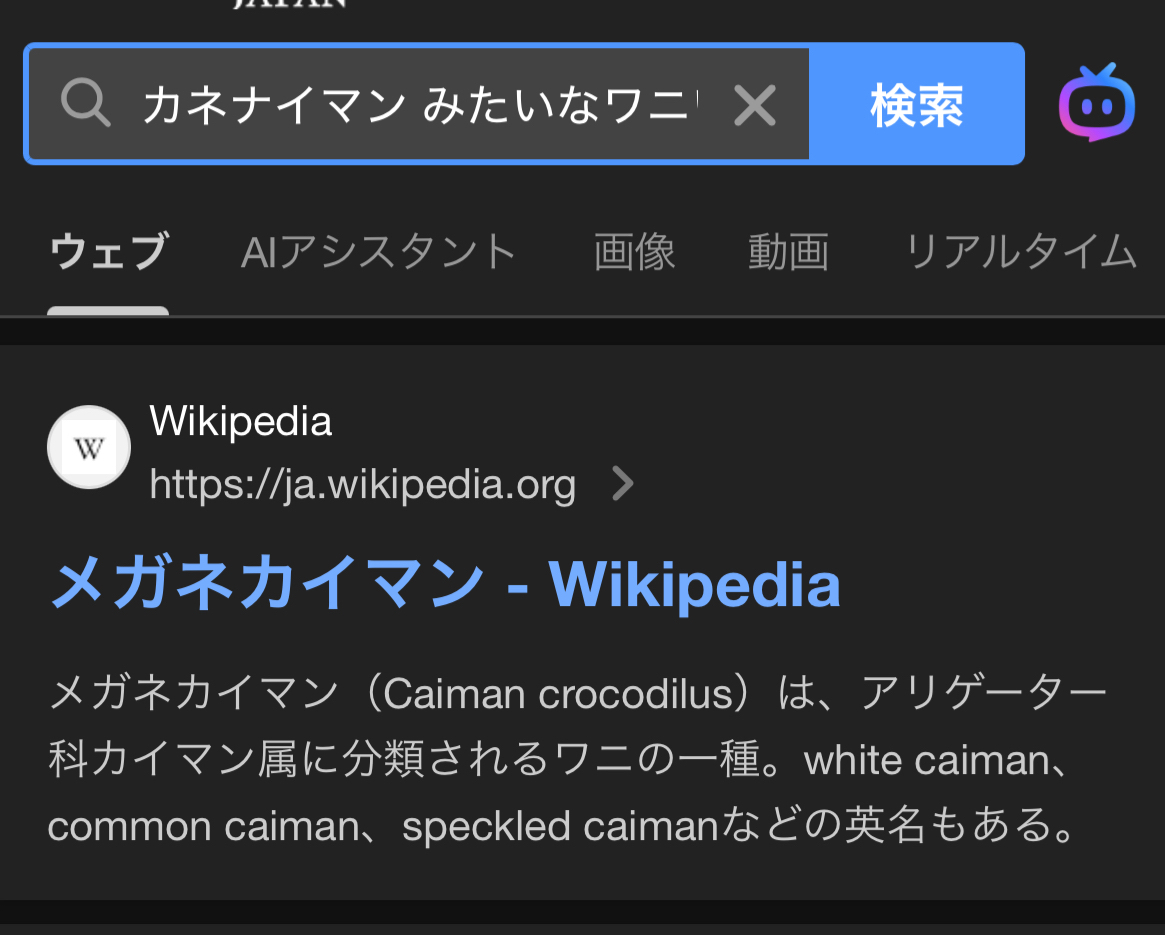Click the Wikipedia favicon circle
Image resolution: width=1165 pixels, height=935 pixels.
click(89, 448)
